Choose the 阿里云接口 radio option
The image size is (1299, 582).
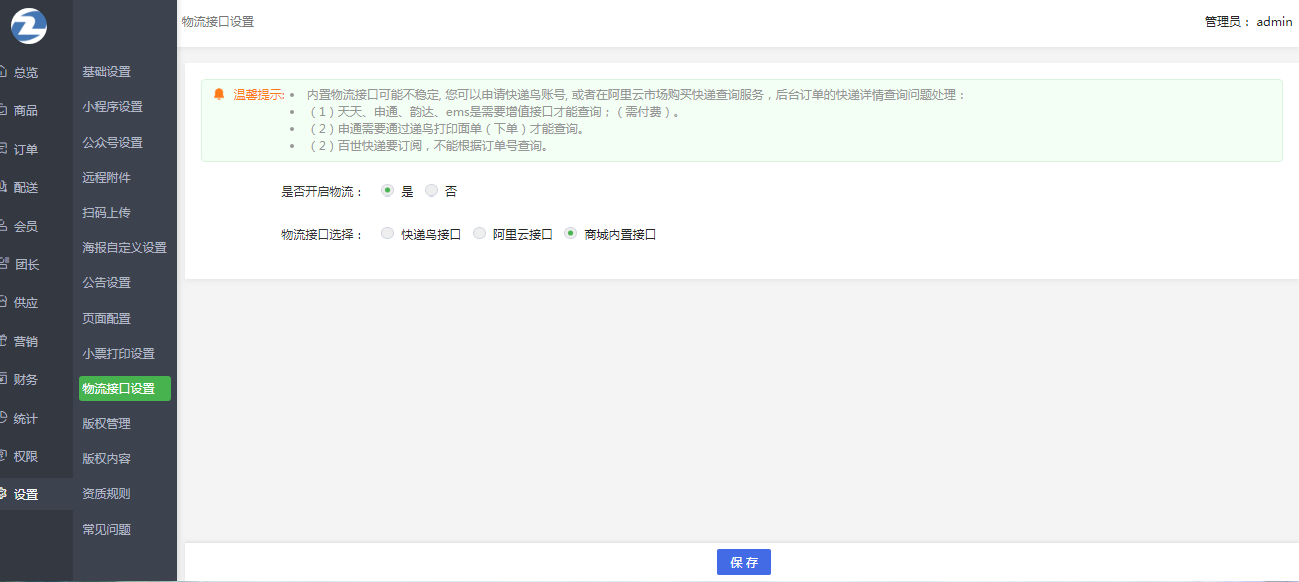tap(480, 234)
